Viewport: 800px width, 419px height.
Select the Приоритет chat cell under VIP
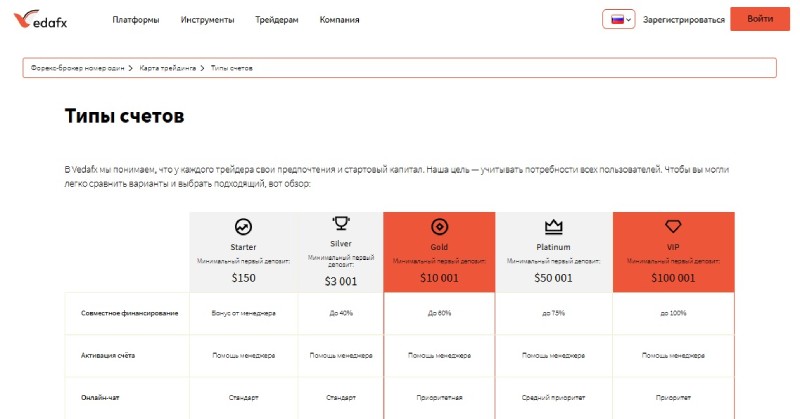pos(673,398)
